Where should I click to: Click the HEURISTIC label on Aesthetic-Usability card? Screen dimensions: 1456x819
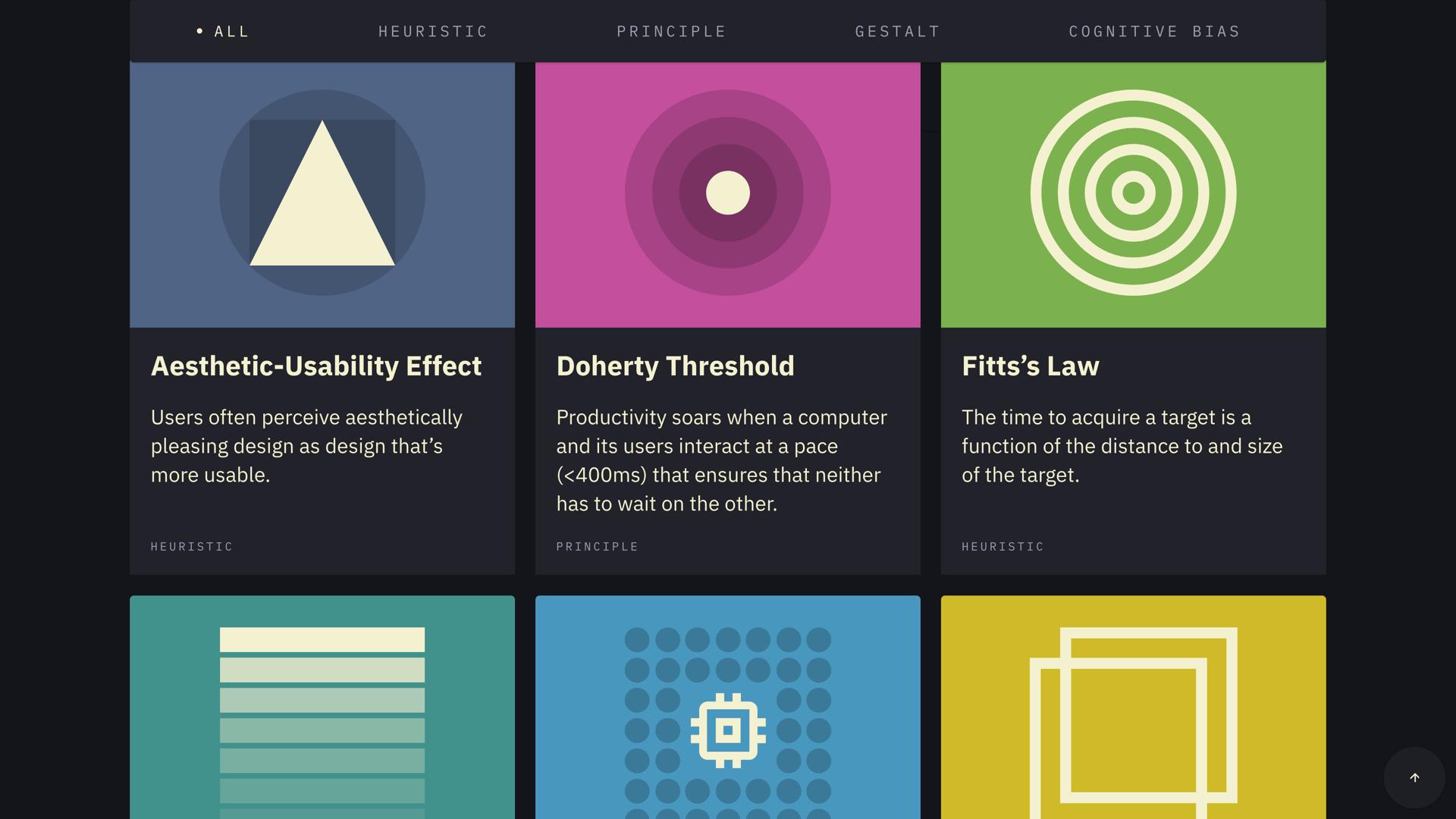coord(192,546)
